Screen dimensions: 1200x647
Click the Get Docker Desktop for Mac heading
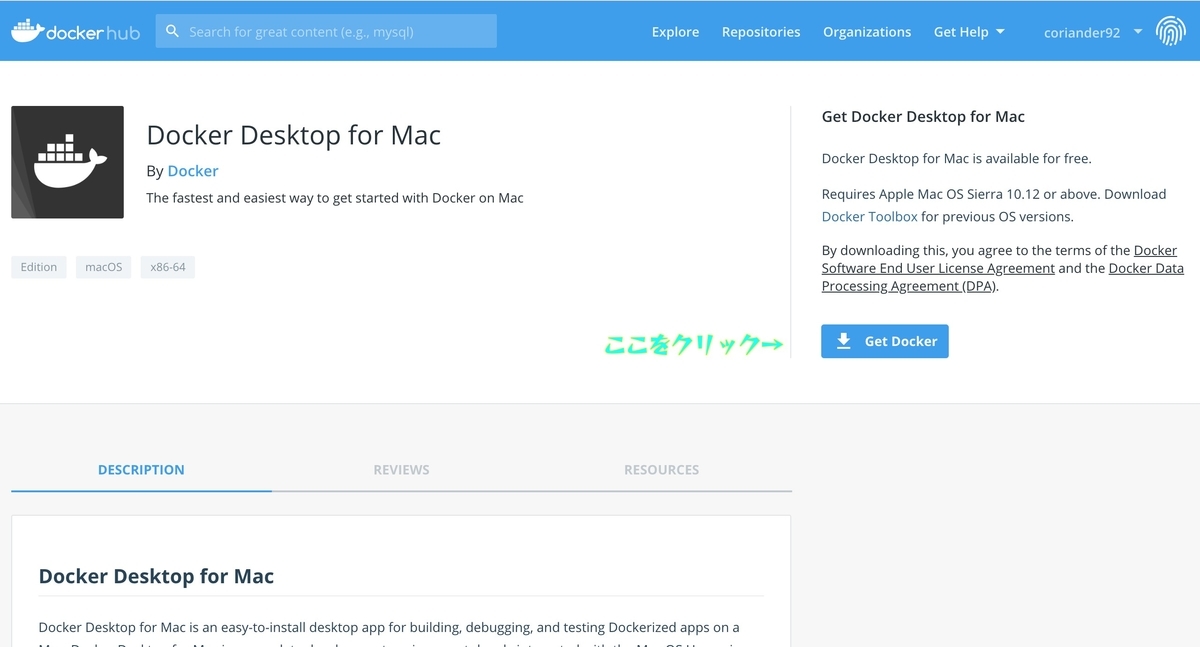click(x=923, y=117)
